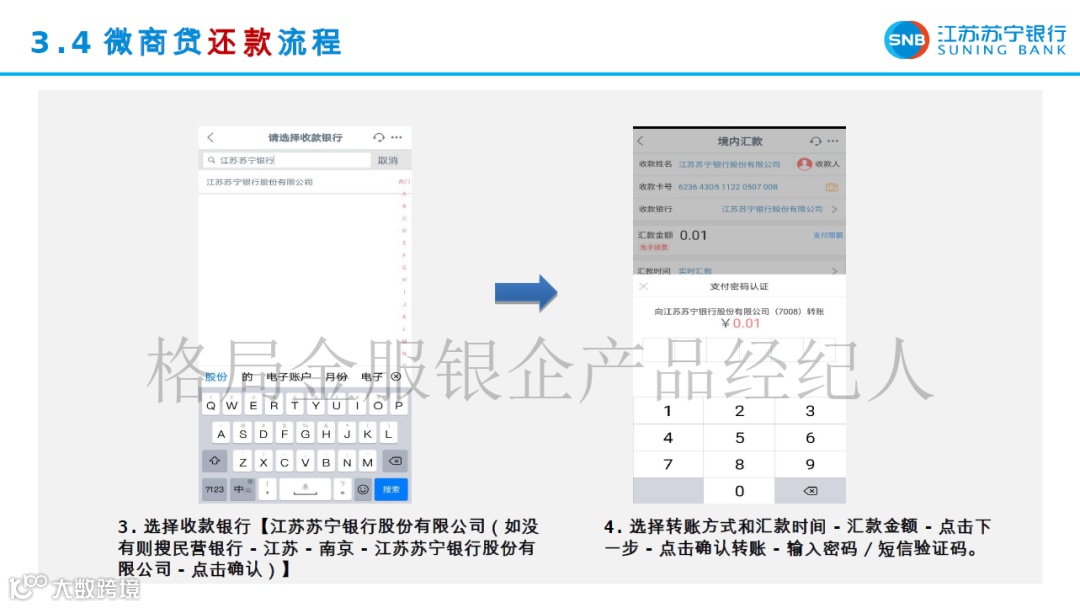1080x608 pixels.
Task: Tap digit 2 on the numeric keypad
Action: point(739,411)
